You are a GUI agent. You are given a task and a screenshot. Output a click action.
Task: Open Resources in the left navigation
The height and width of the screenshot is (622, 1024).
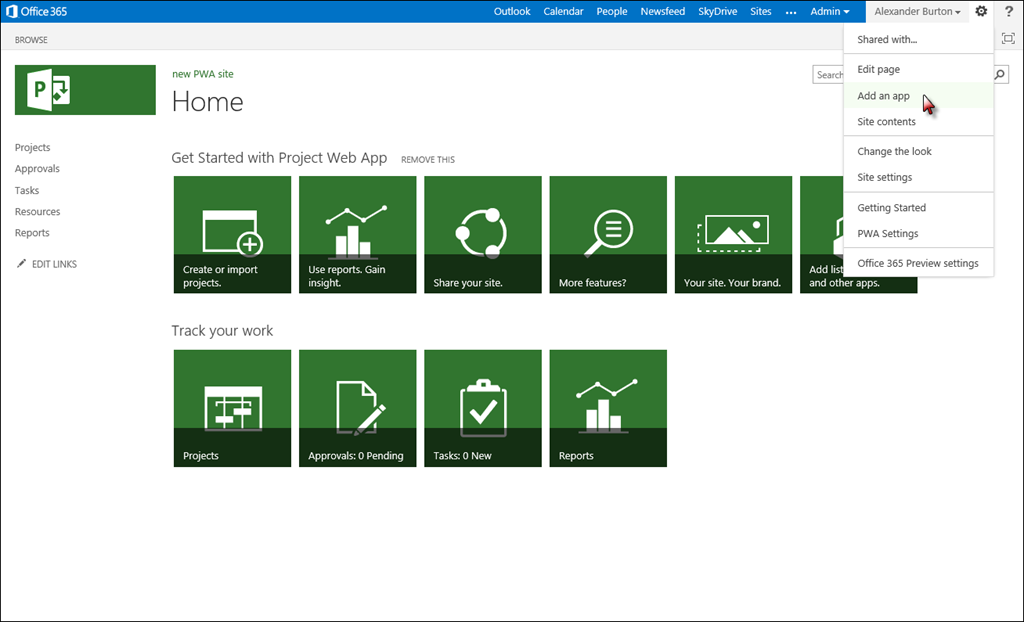coord(37,212)
